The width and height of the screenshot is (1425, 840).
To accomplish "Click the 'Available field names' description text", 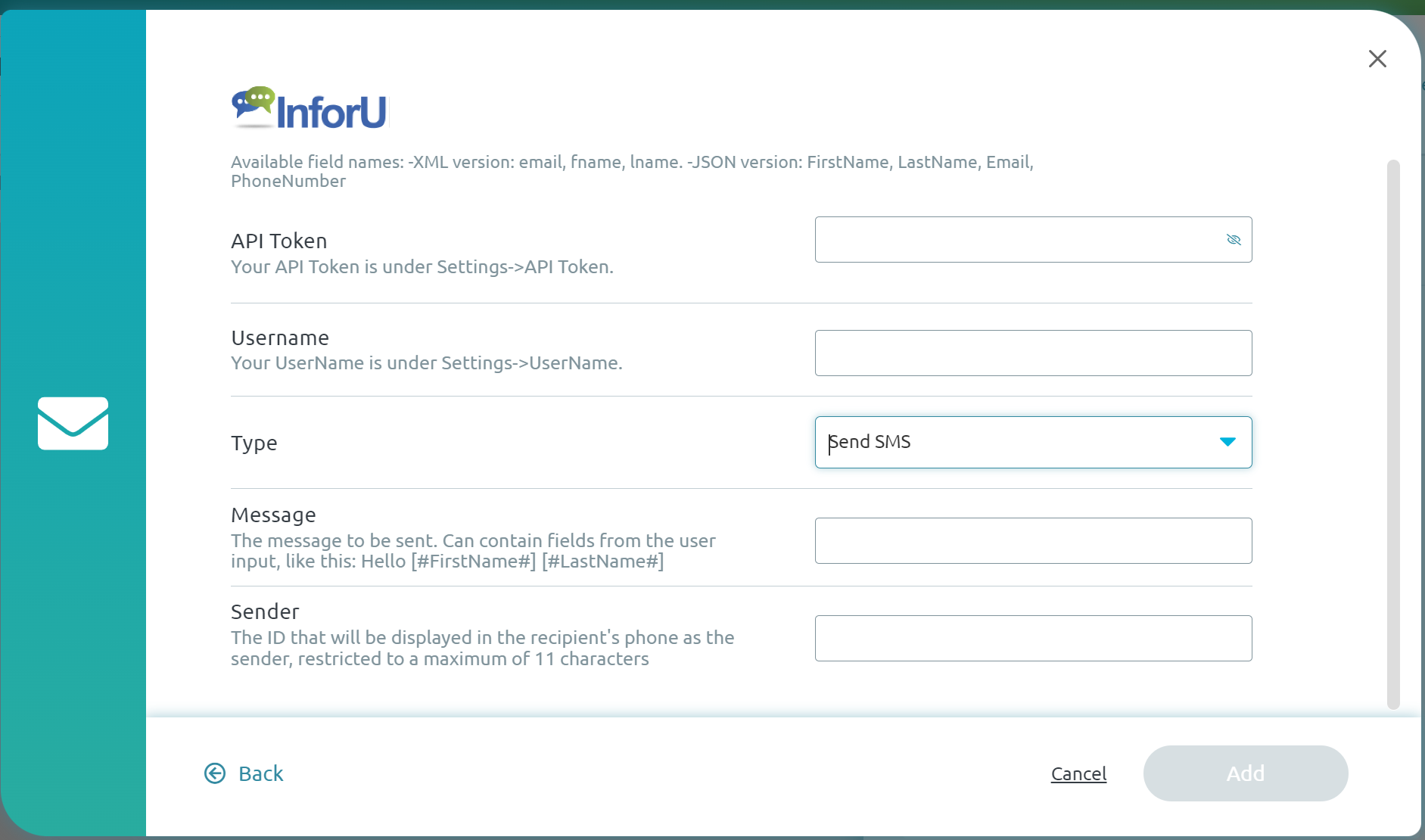I will point(632,171).
